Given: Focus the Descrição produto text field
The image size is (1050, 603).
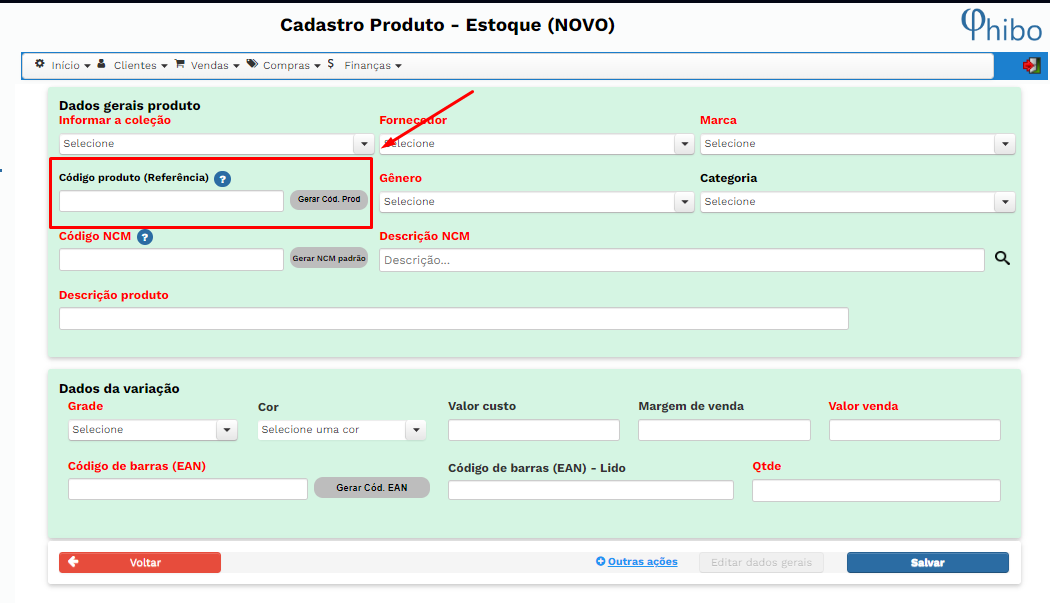Looking at the screenshot, I should [453, 319].
